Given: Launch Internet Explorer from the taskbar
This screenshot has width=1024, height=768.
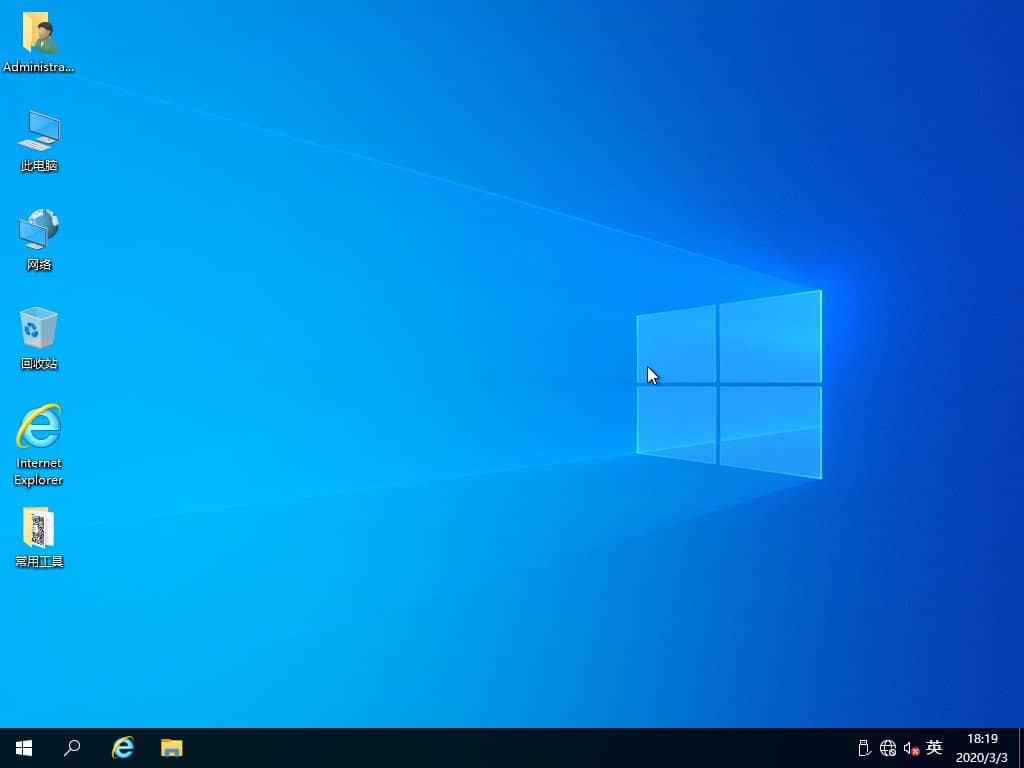Looking at the screenshot, I should [122, 747].
